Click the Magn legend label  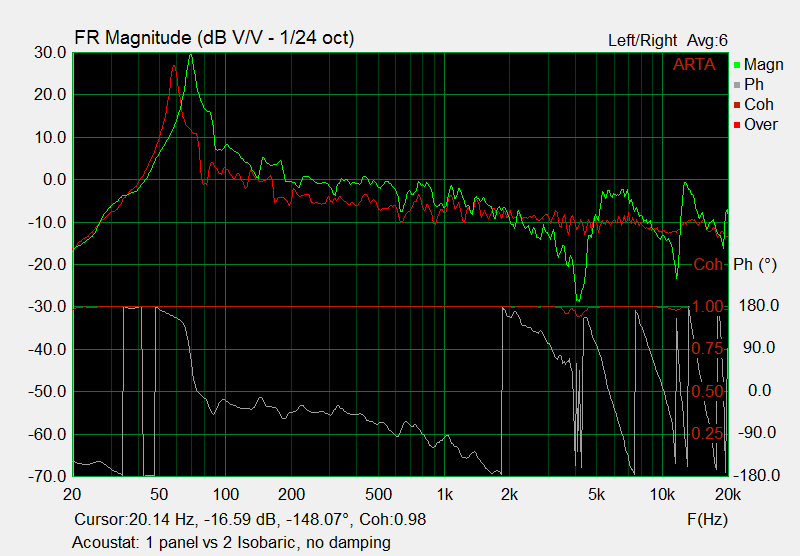coord(763,65)
